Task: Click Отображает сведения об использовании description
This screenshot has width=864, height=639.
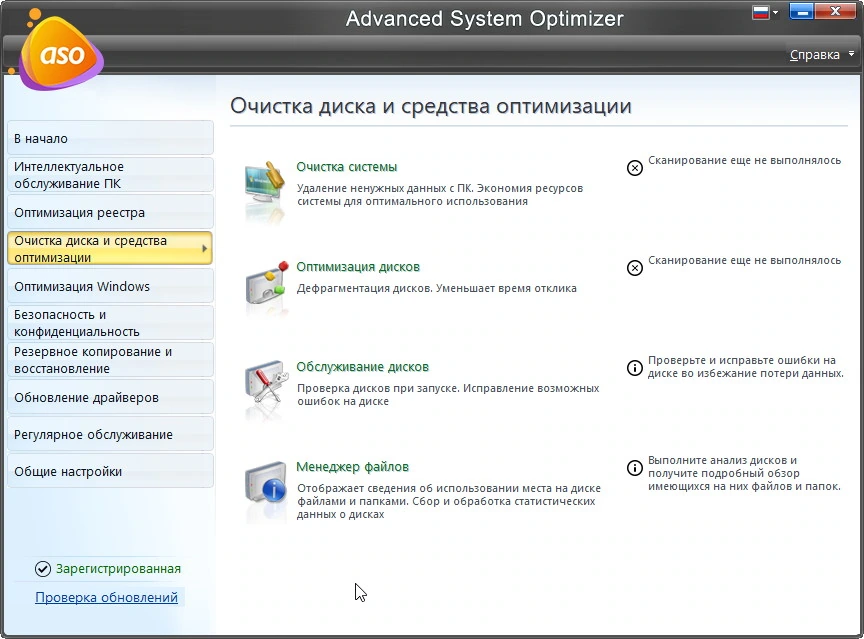Action: (x=449, y=501)
